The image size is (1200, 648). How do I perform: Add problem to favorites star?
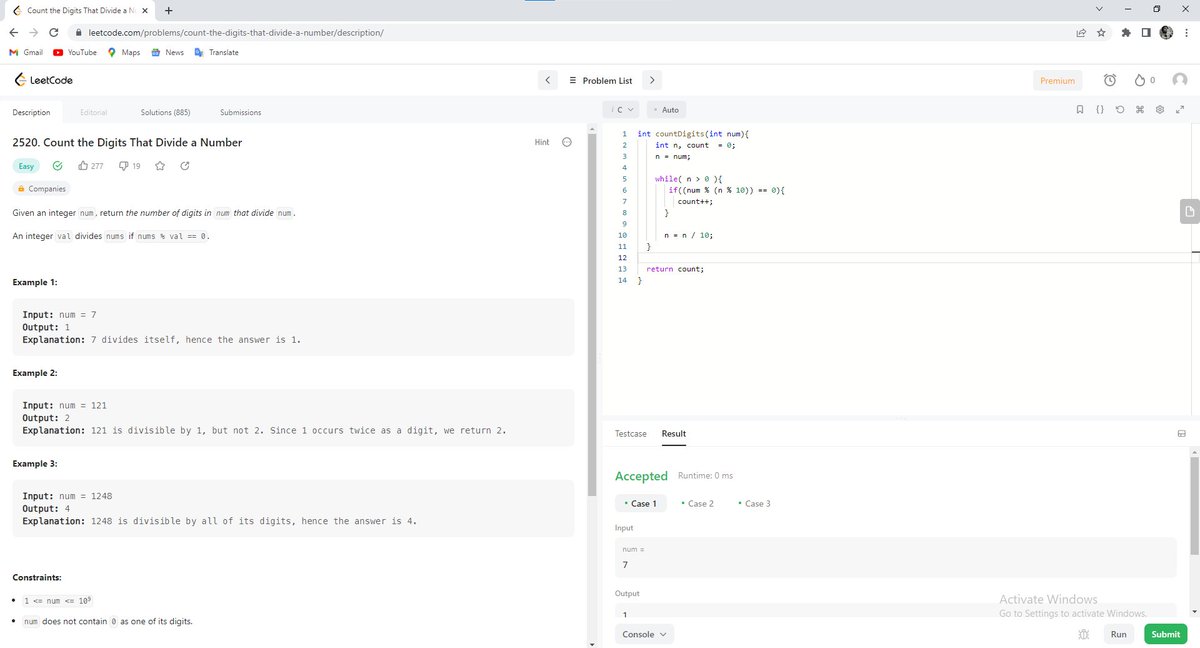click(160, 165)
